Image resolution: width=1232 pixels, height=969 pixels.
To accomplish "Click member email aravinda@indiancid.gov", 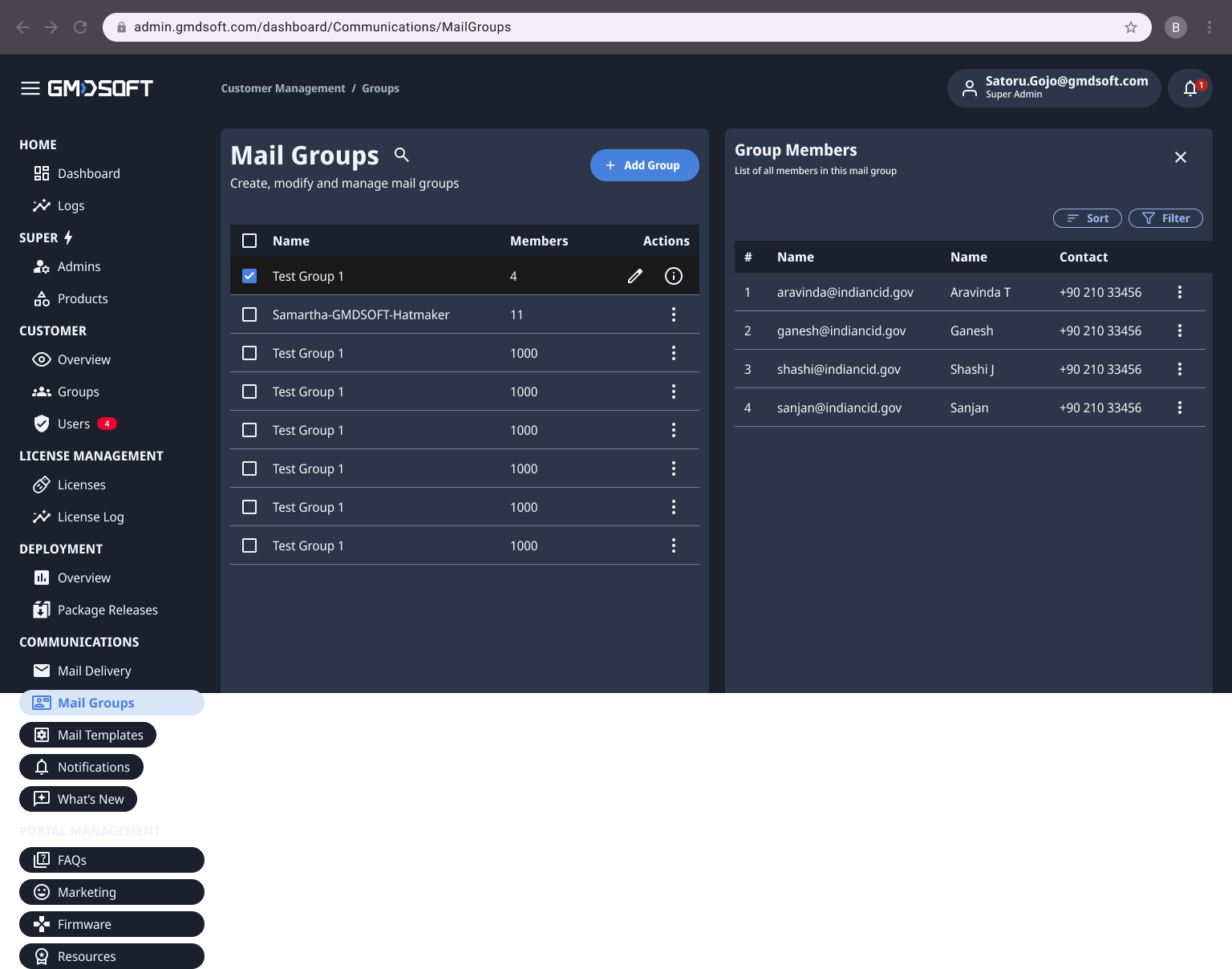I will pos(845,292).
